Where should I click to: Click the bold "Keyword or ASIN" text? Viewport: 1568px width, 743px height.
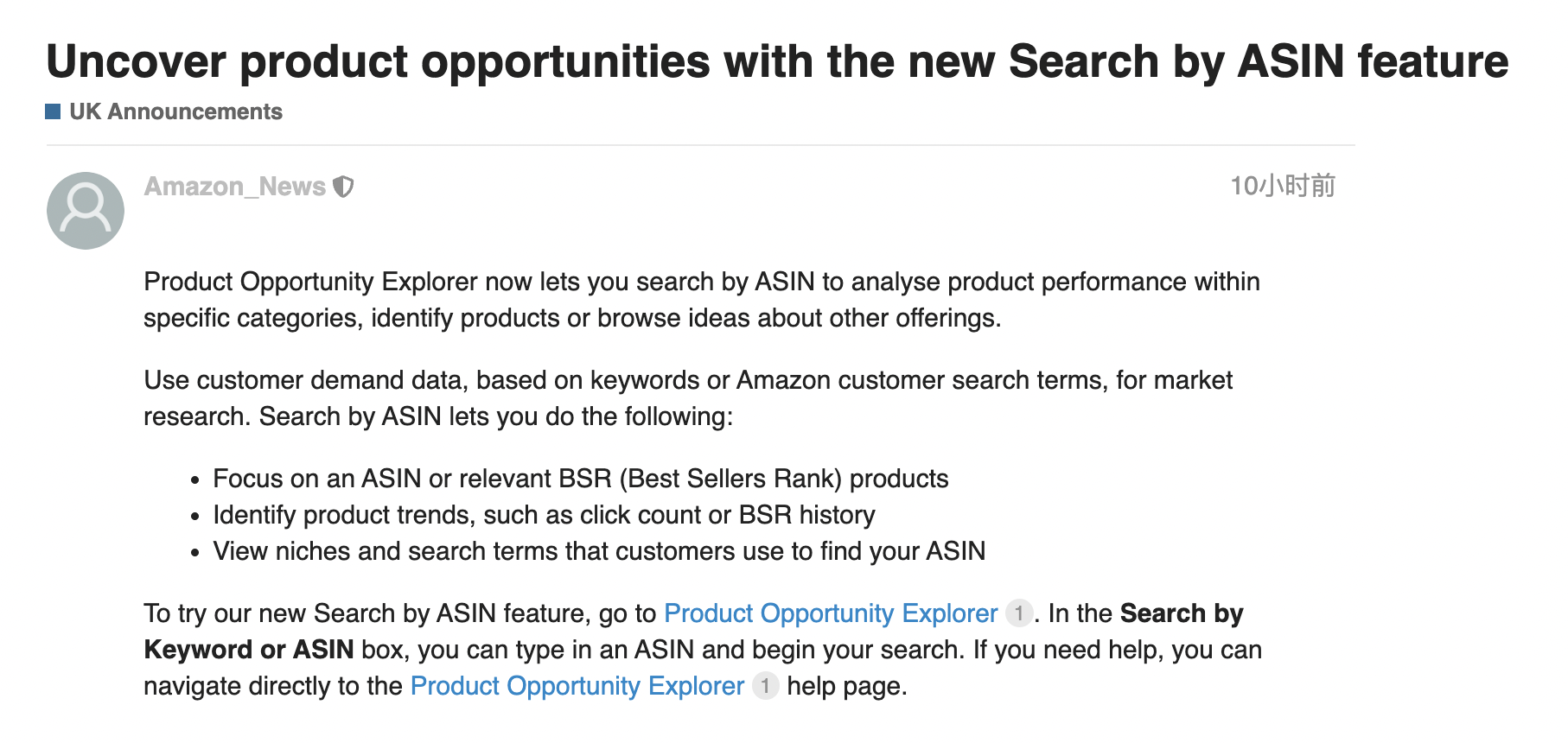pos(249,650)
